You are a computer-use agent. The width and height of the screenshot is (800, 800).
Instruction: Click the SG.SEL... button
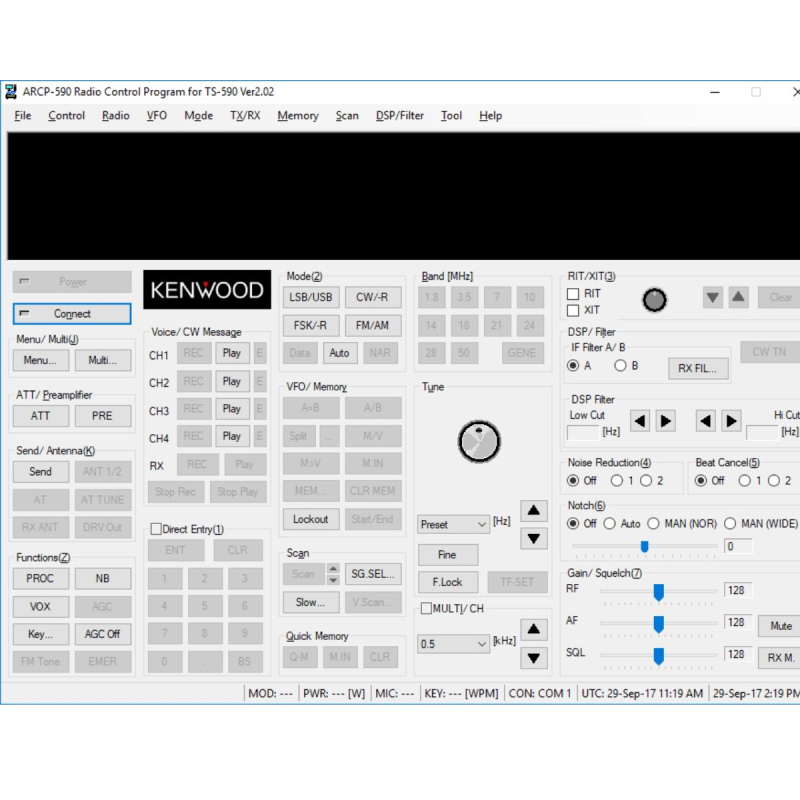(373, 574)
